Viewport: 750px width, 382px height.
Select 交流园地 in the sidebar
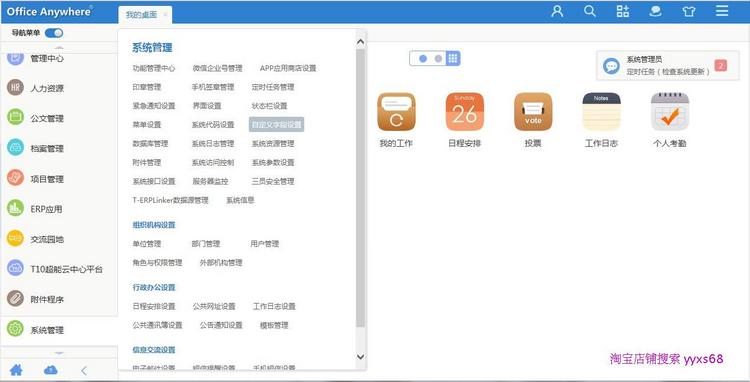(x=47, y=239)
